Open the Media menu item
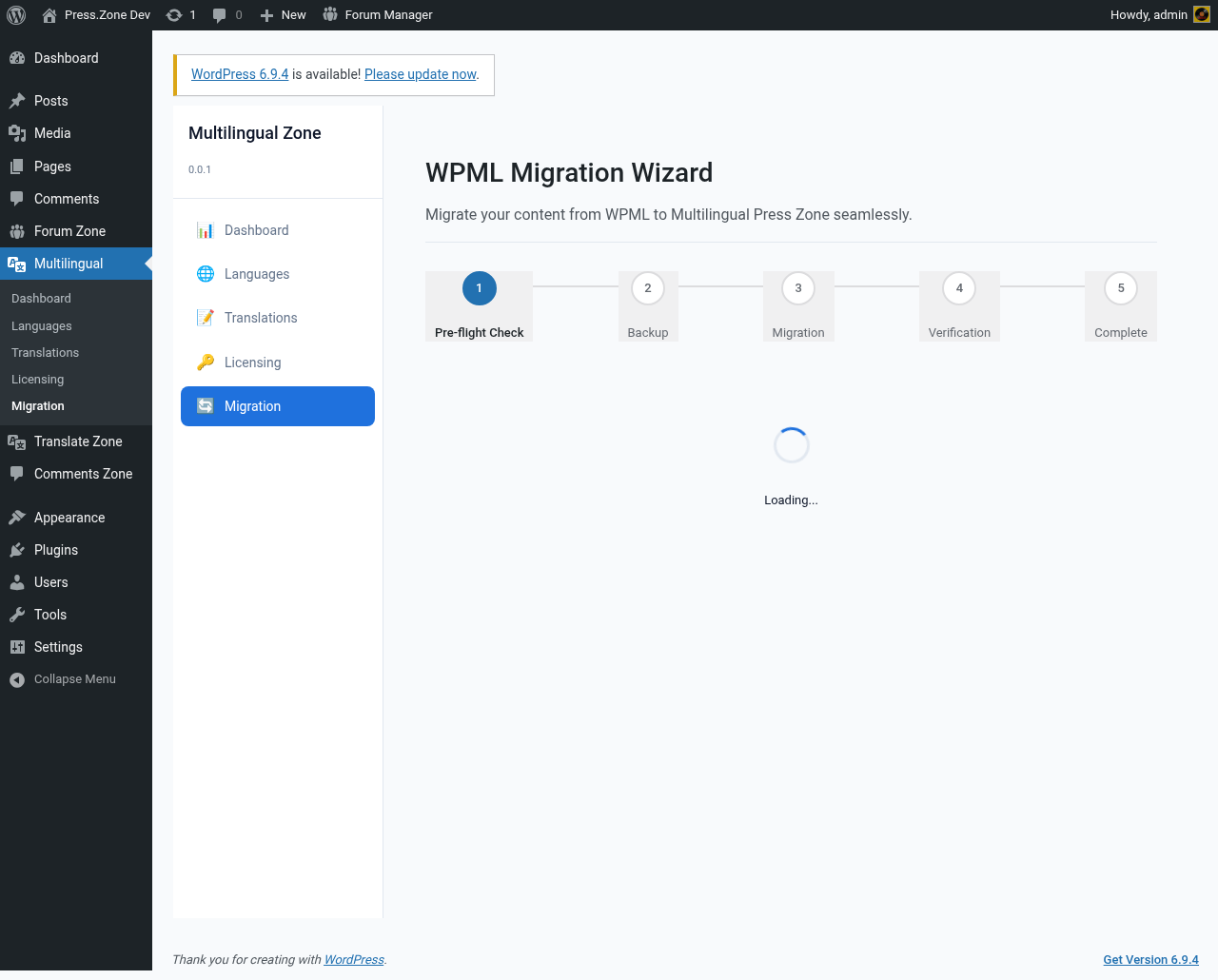1218x980 pixels. 76,133
